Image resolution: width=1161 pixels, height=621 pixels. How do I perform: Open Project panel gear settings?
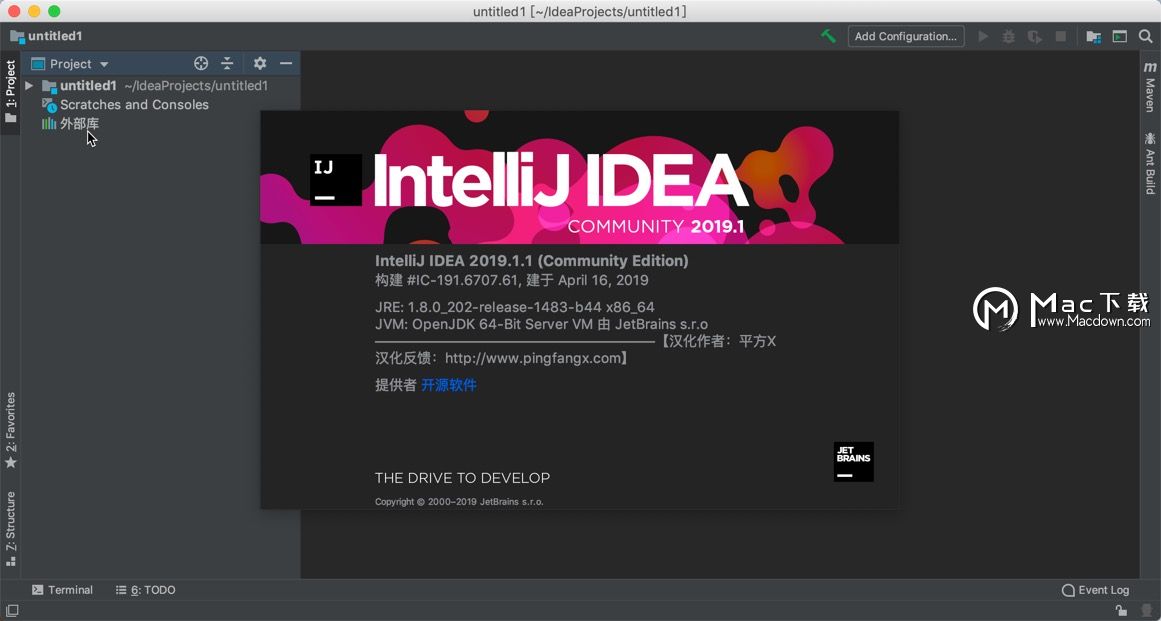(x=260, y=64)
